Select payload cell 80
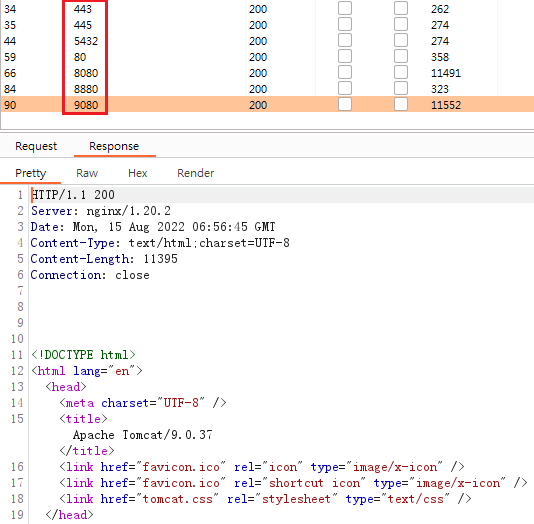Screen dimensions: 534x524 point(80,57)
